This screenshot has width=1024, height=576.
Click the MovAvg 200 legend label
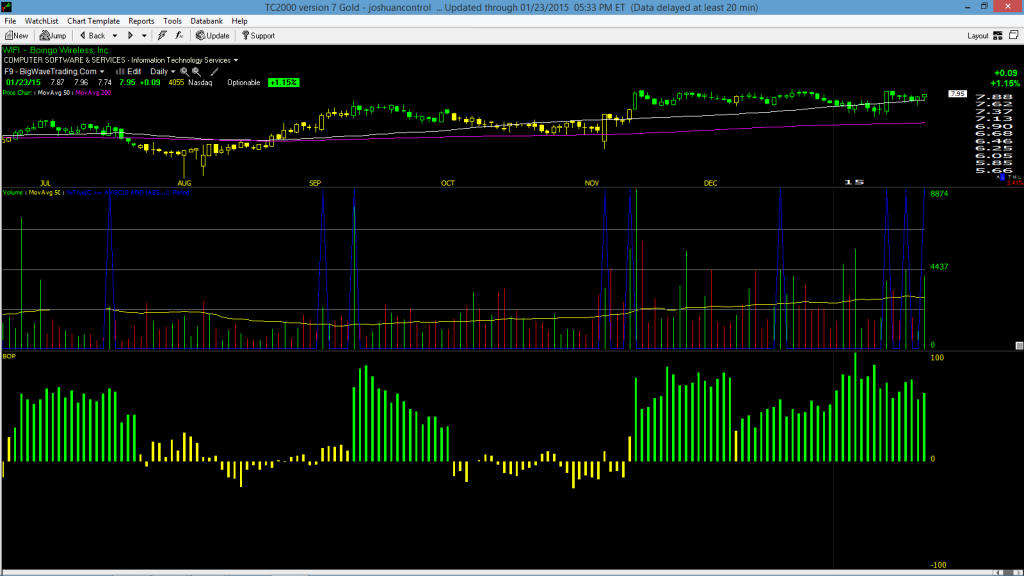click(93, 93)
